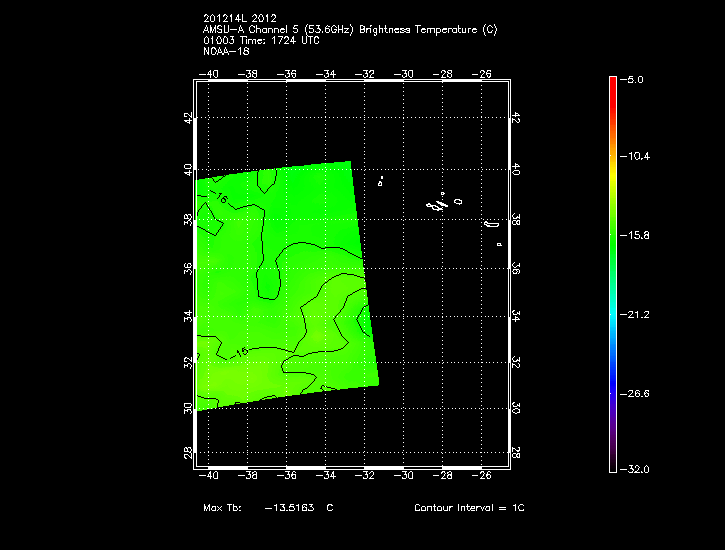Select the -15.8 color bar label

tap(638, 236)
